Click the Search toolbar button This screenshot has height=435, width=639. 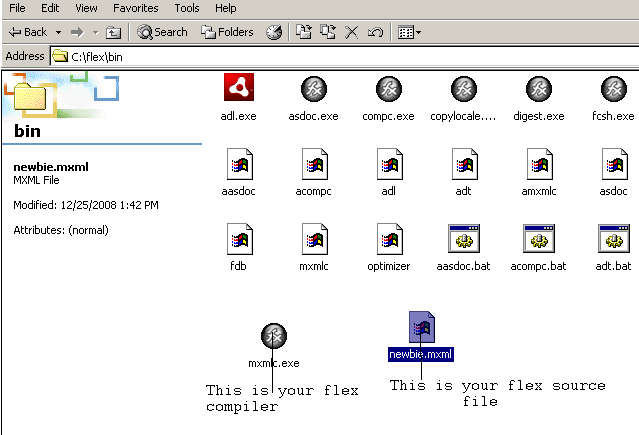click(162, 32)
